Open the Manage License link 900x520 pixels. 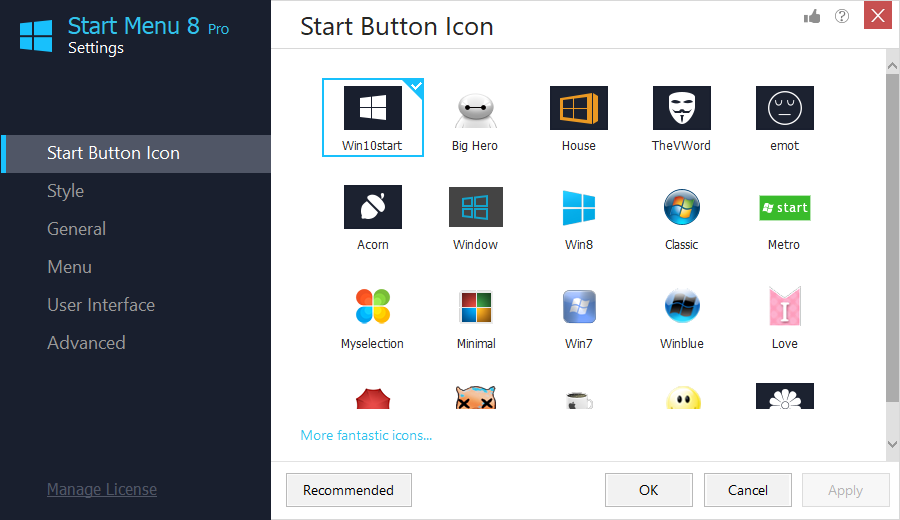tap(102, 489)
